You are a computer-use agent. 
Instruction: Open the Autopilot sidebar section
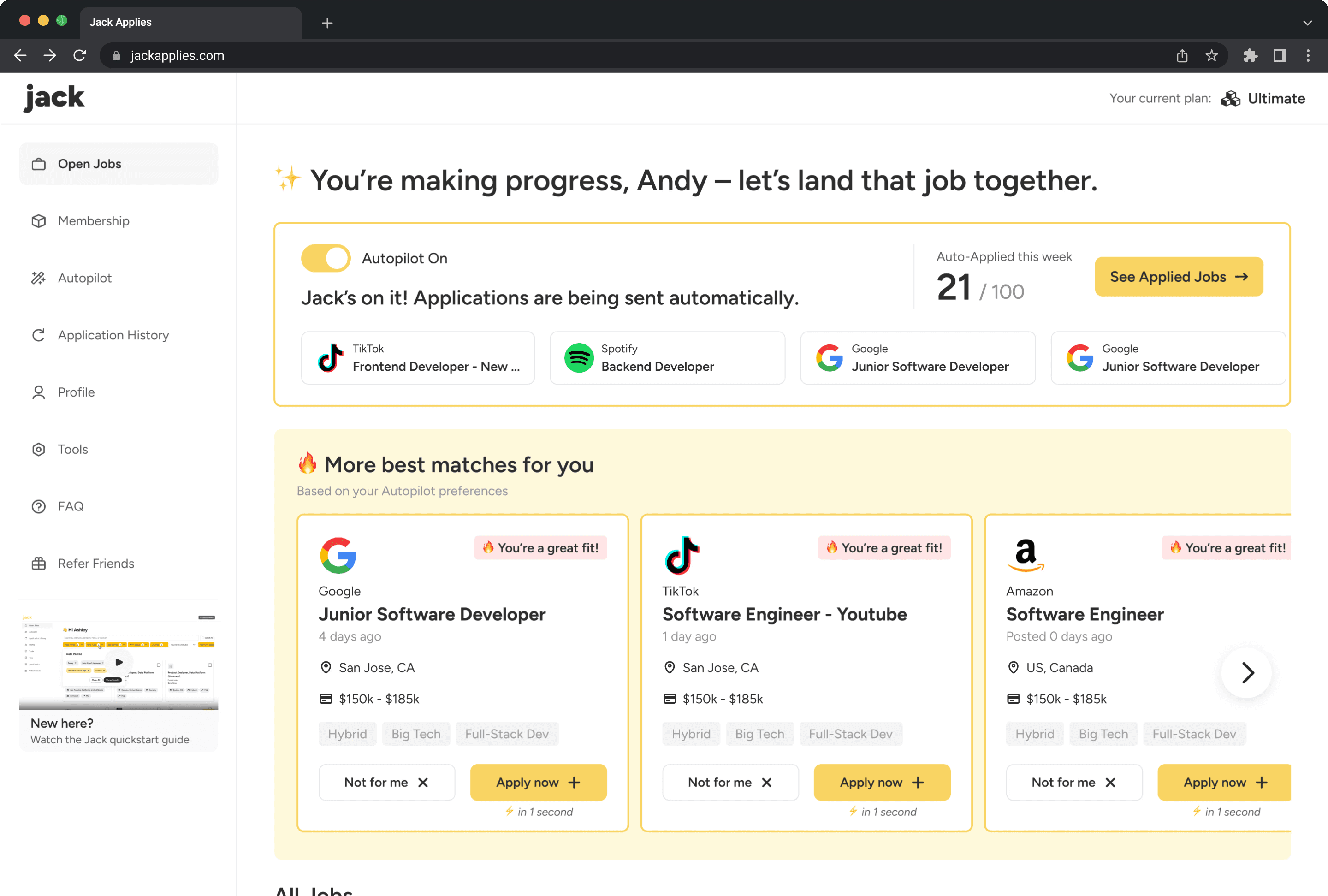click(x=84, y=278)
